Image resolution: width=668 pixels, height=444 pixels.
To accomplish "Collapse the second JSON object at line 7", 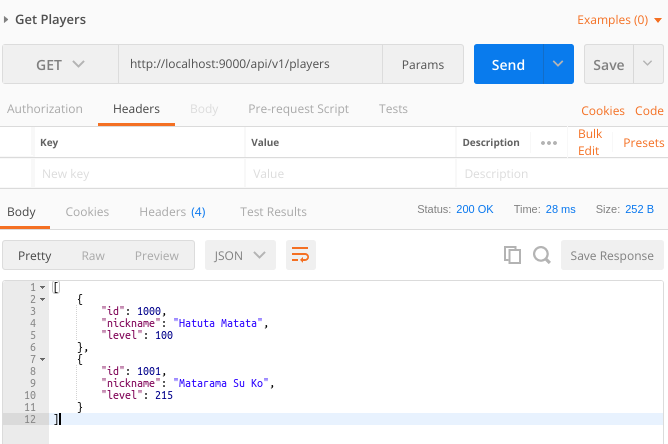I will click(41, 359).
